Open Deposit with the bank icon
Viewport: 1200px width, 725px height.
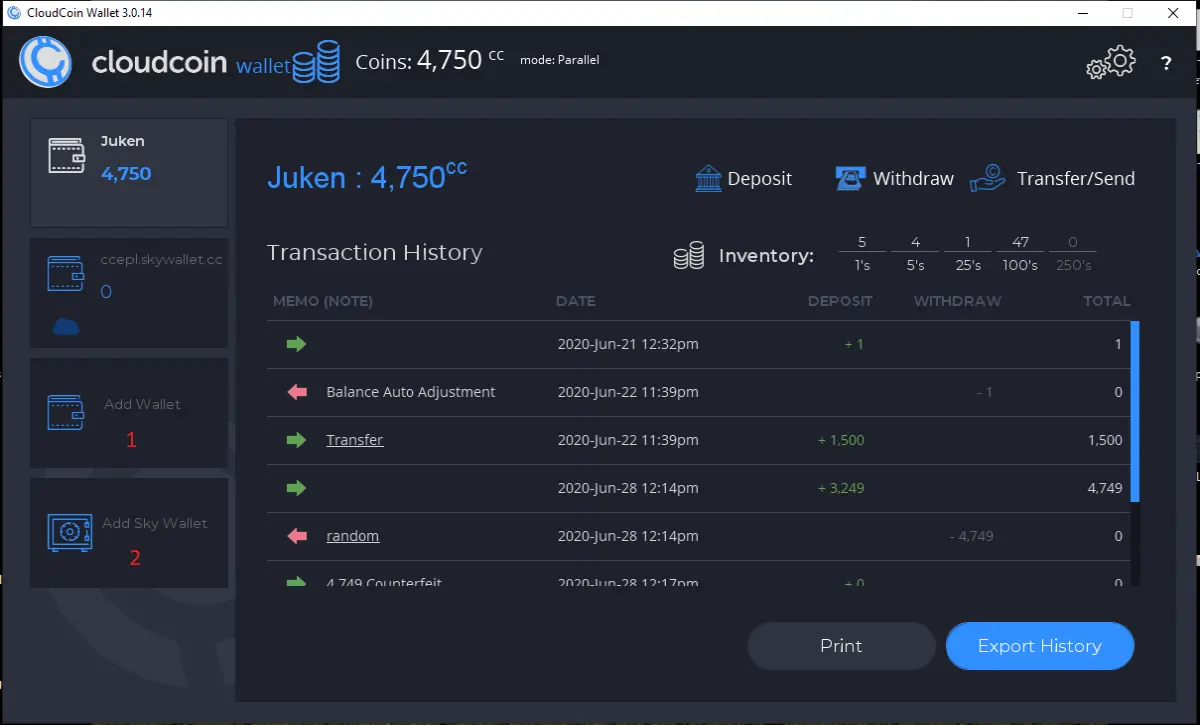tap(708, 179)
